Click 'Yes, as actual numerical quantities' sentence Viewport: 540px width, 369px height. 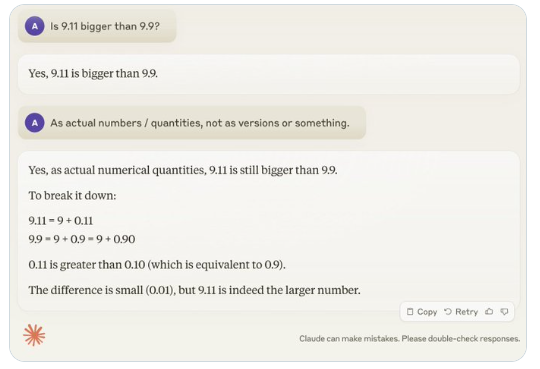coord(183,170)
